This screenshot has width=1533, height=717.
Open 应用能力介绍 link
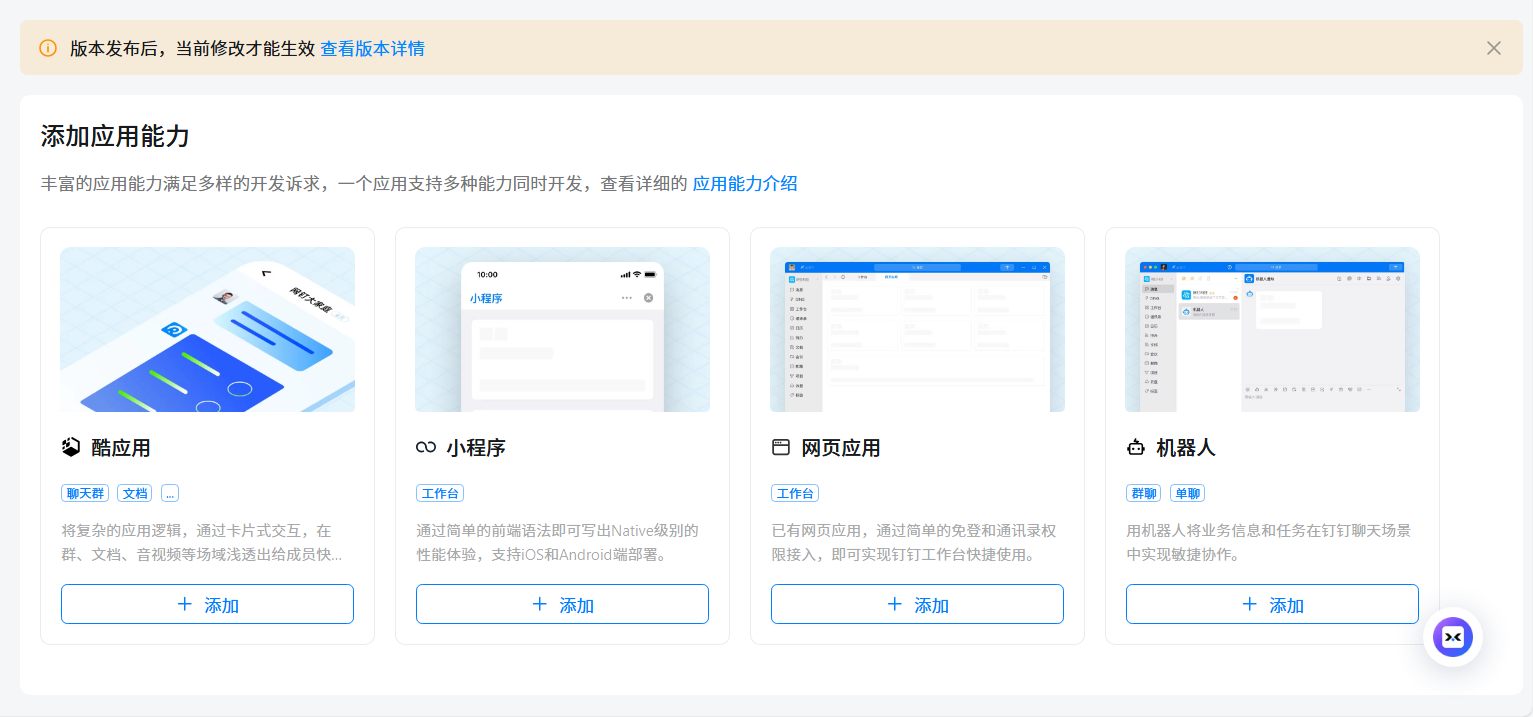pos(745,183)
